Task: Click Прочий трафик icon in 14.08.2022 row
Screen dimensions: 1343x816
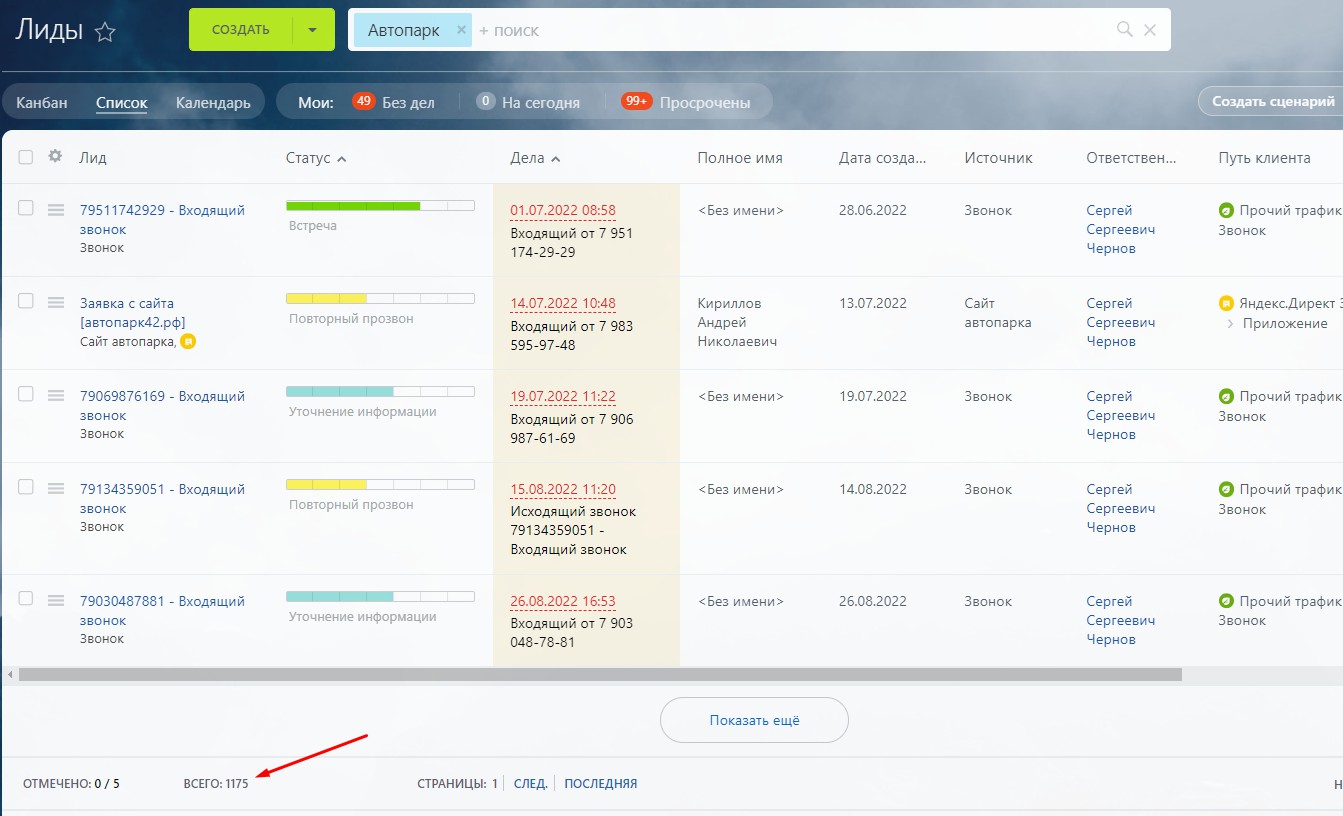Action: [x=1226, y=490]
